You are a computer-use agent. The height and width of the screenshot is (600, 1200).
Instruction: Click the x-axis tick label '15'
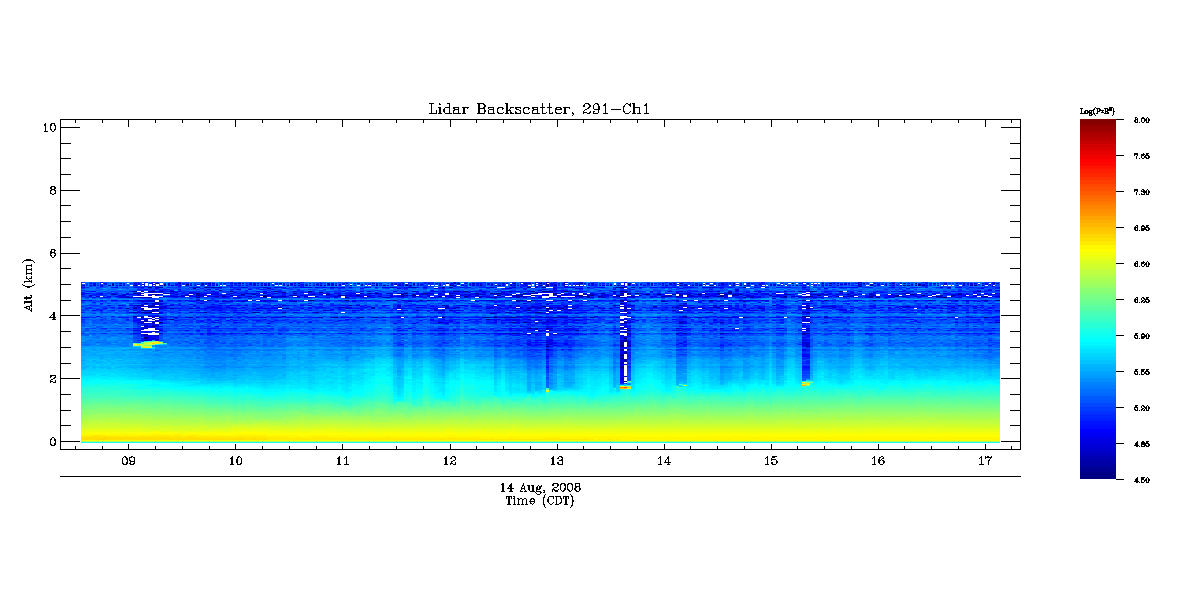click(770, 461)
